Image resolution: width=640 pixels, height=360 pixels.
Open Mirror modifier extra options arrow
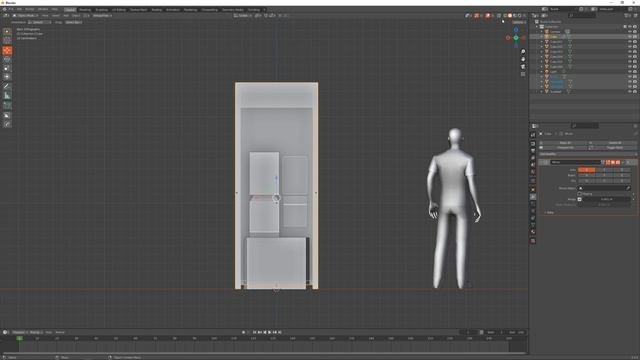point(623,162)
